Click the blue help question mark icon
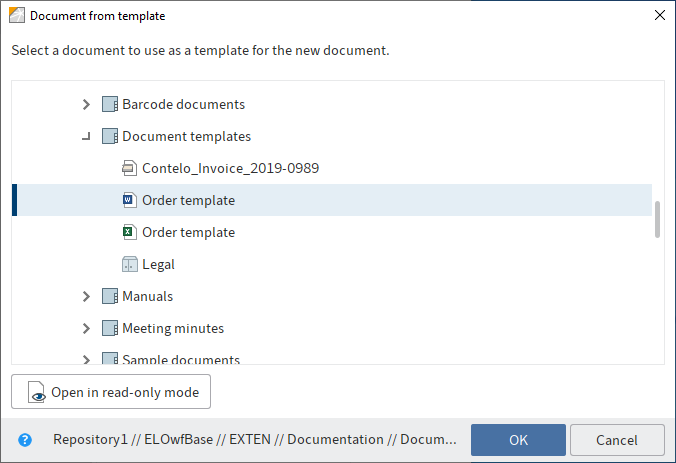Viewport: 676px width, 463px height. [25, 439]
